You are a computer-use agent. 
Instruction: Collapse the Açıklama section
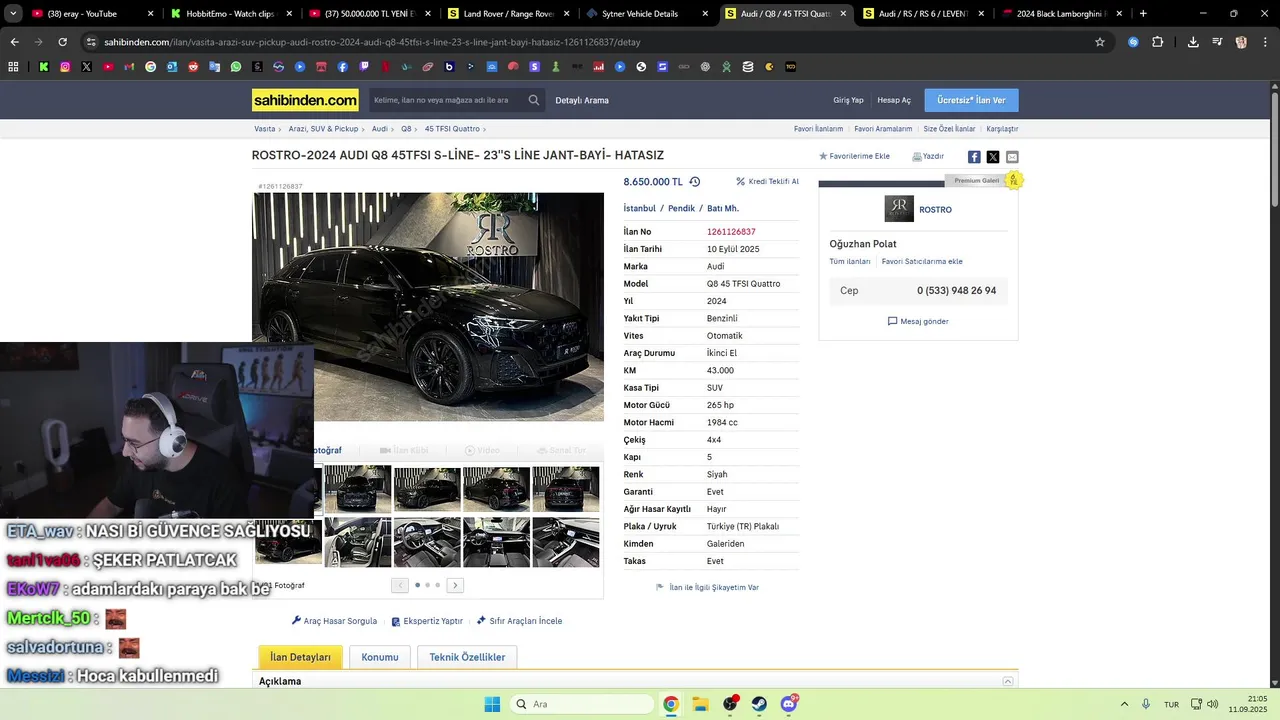(x=1008, y=681)
